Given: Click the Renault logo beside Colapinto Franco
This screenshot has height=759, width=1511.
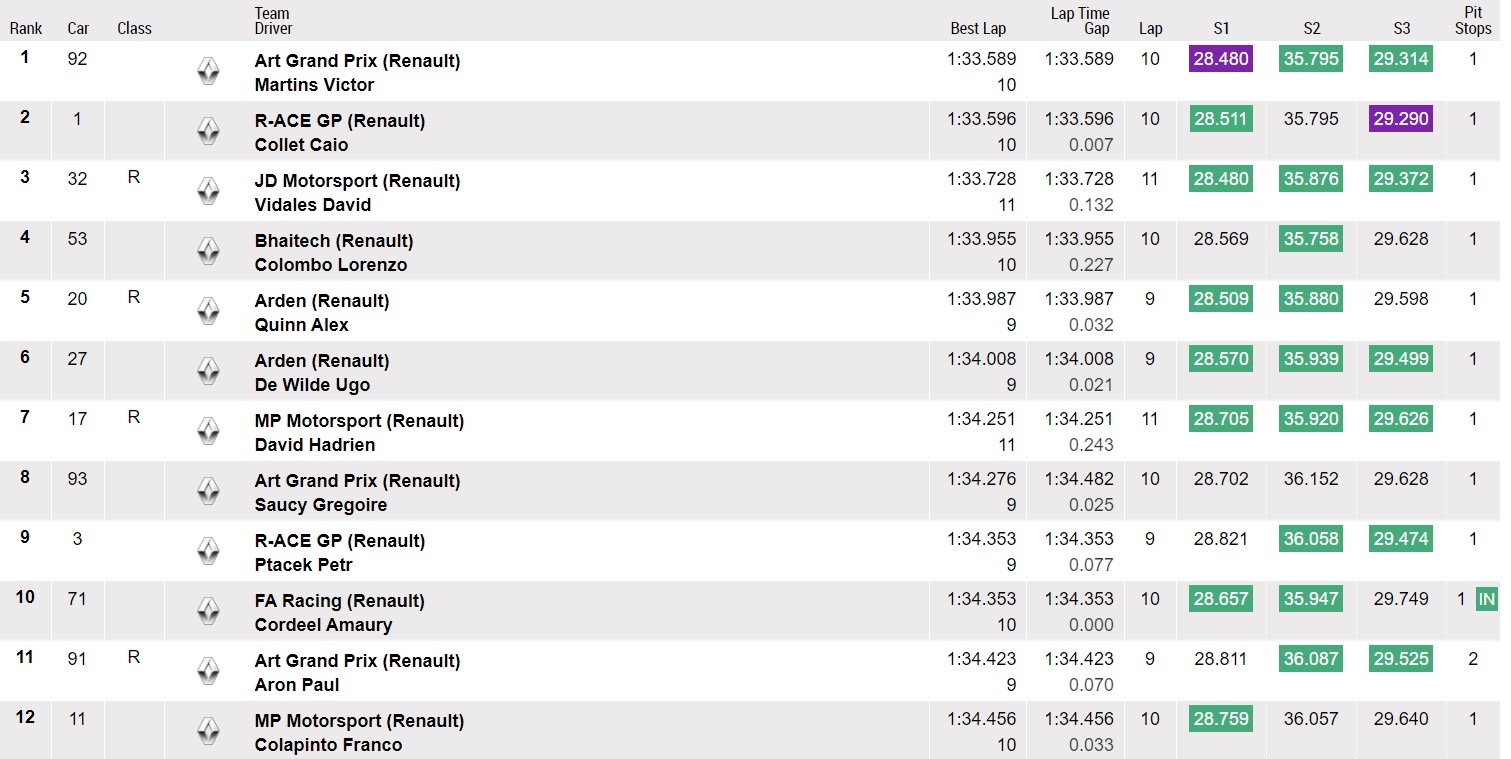Looking at the screenshot, I should pyautogui.click(x=208, y=731).
